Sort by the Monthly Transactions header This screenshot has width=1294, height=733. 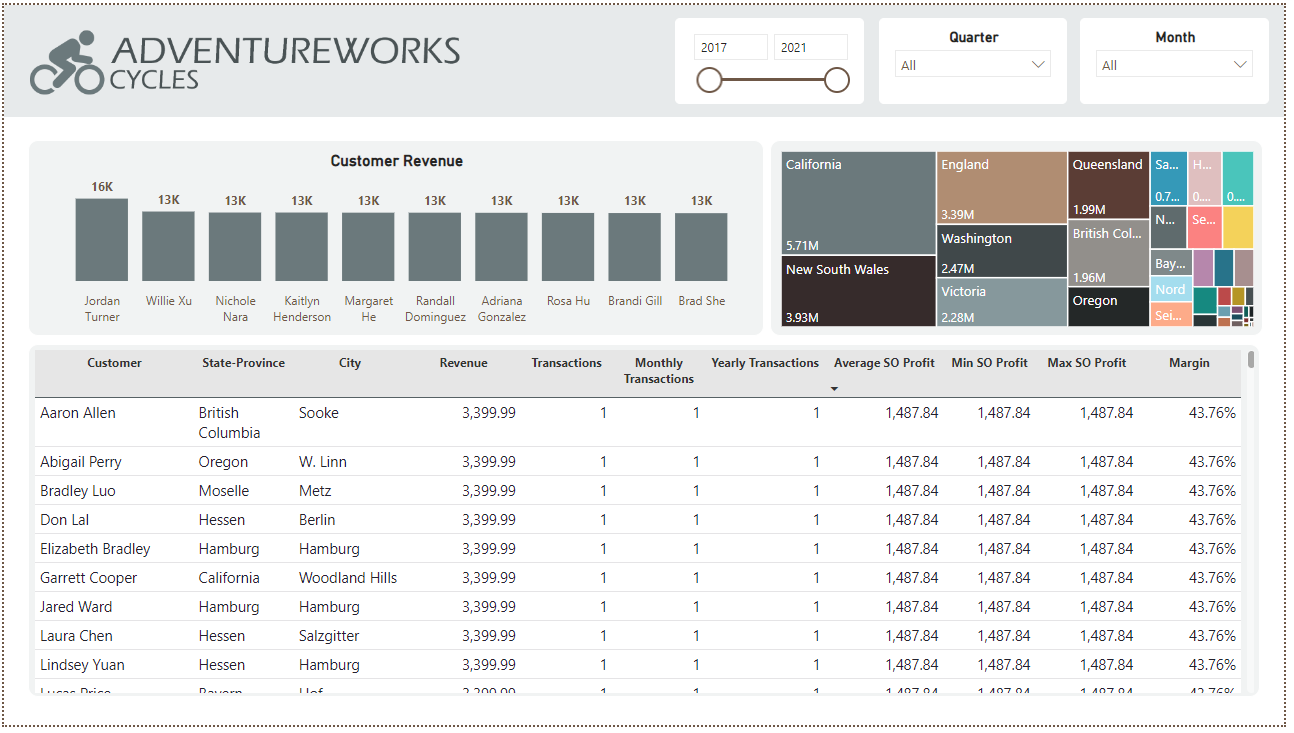[659, 371]
